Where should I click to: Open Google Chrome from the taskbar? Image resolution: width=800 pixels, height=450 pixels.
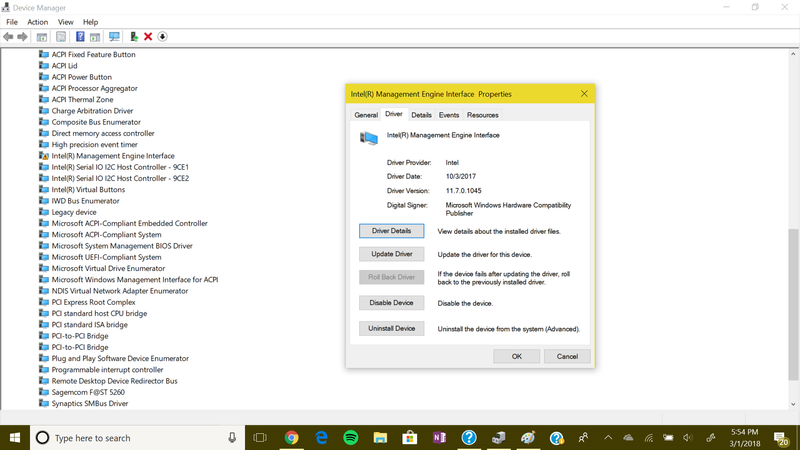point(291,438)
